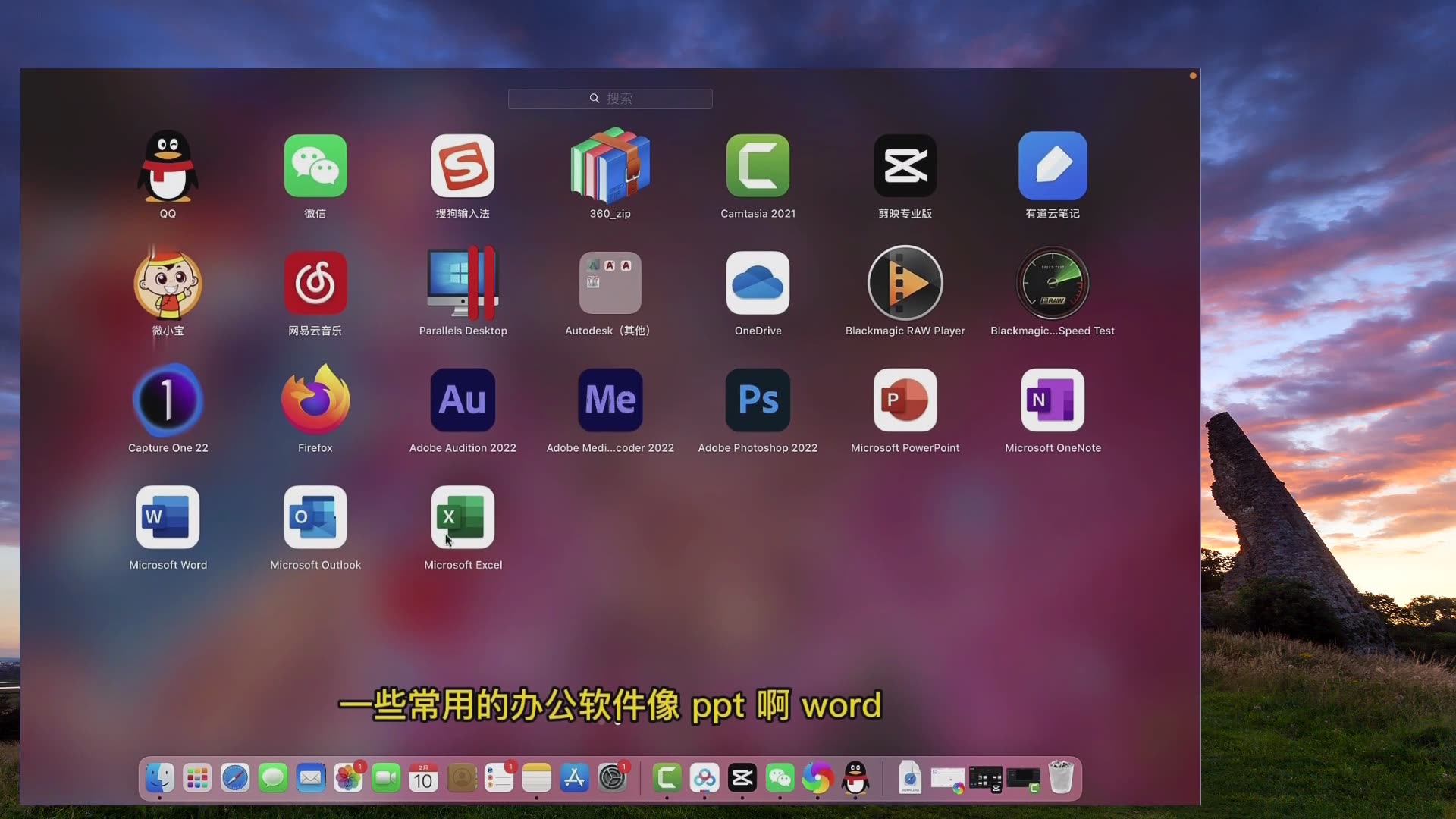Open Photos from the Dock
The image size is (1456, 819).
click(348, 778)
